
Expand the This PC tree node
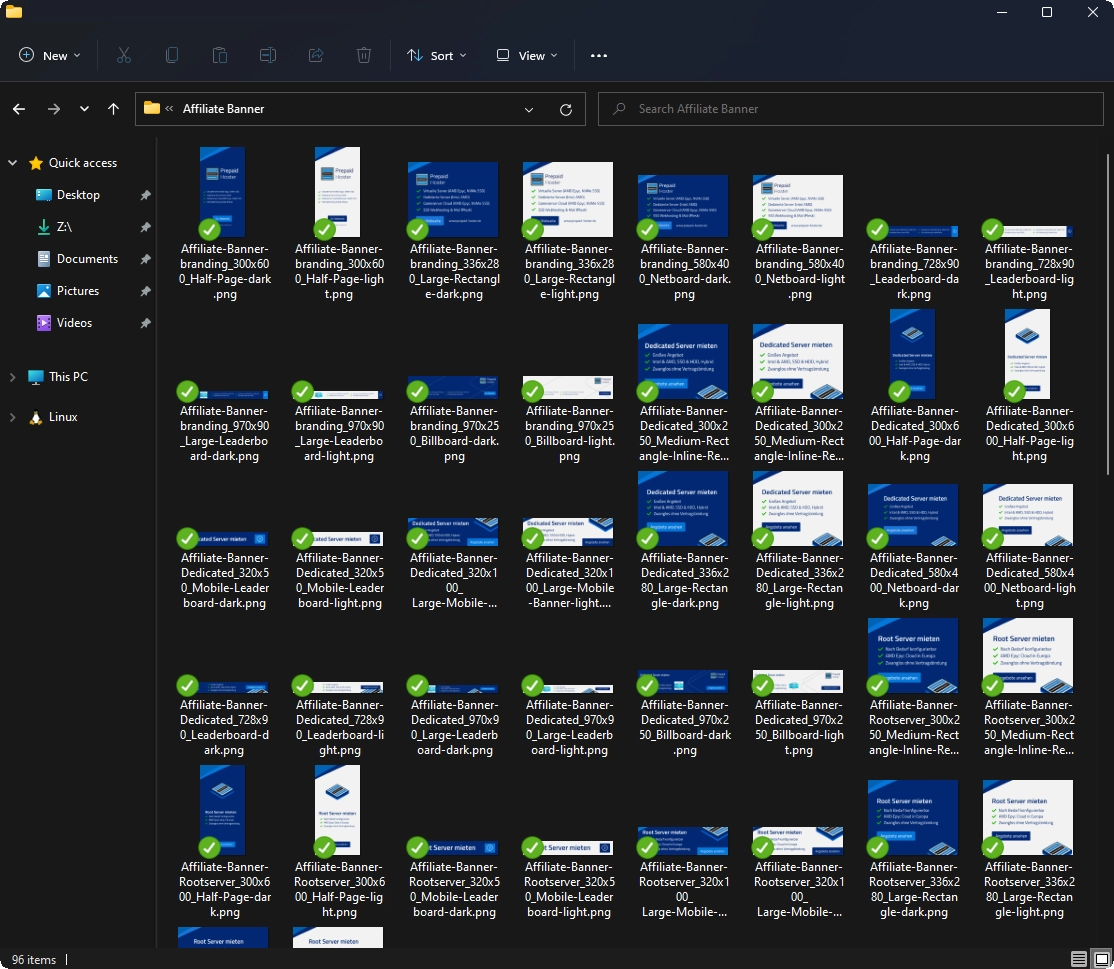point(13,377)
